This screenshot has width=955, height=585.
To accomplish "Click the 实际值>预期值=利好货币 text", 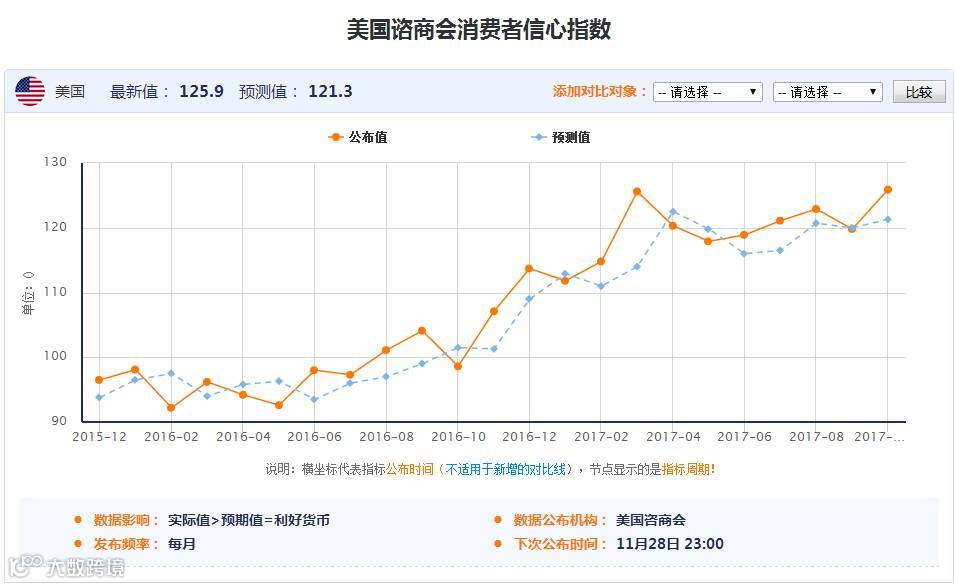I will point(248,520).
